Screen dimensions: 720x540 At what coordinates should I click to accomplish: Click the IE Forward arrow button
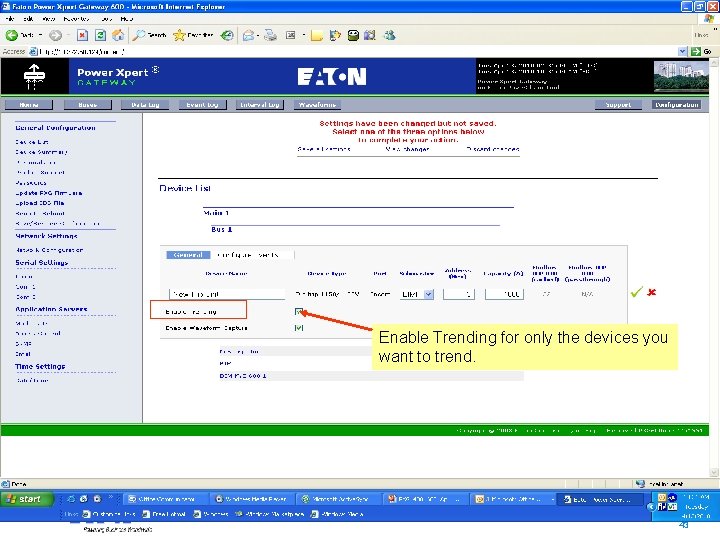[55, 35]
